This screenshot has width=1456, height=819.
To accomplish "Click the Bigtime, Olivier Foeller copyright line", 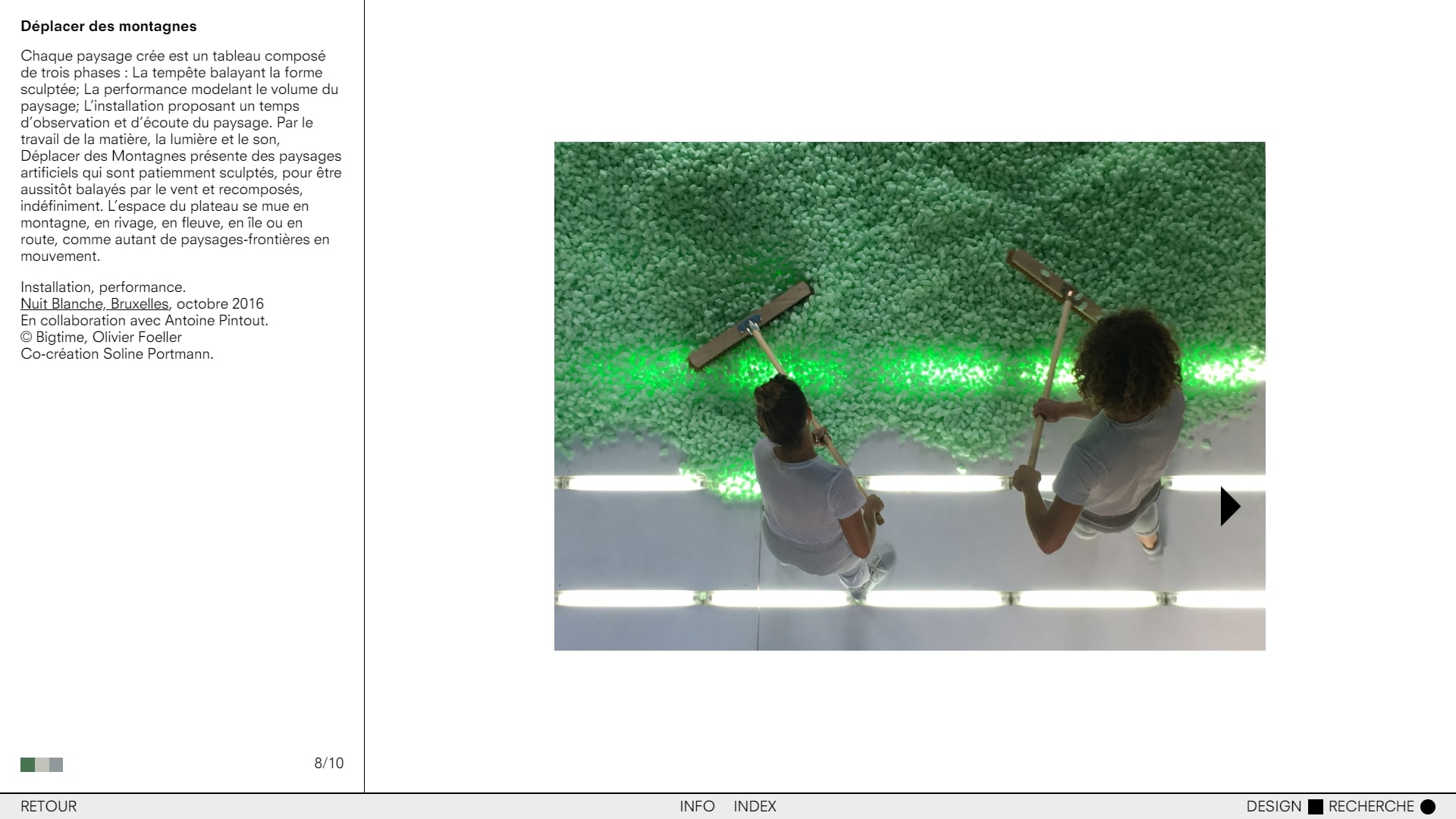I will (x=101, y=337).
